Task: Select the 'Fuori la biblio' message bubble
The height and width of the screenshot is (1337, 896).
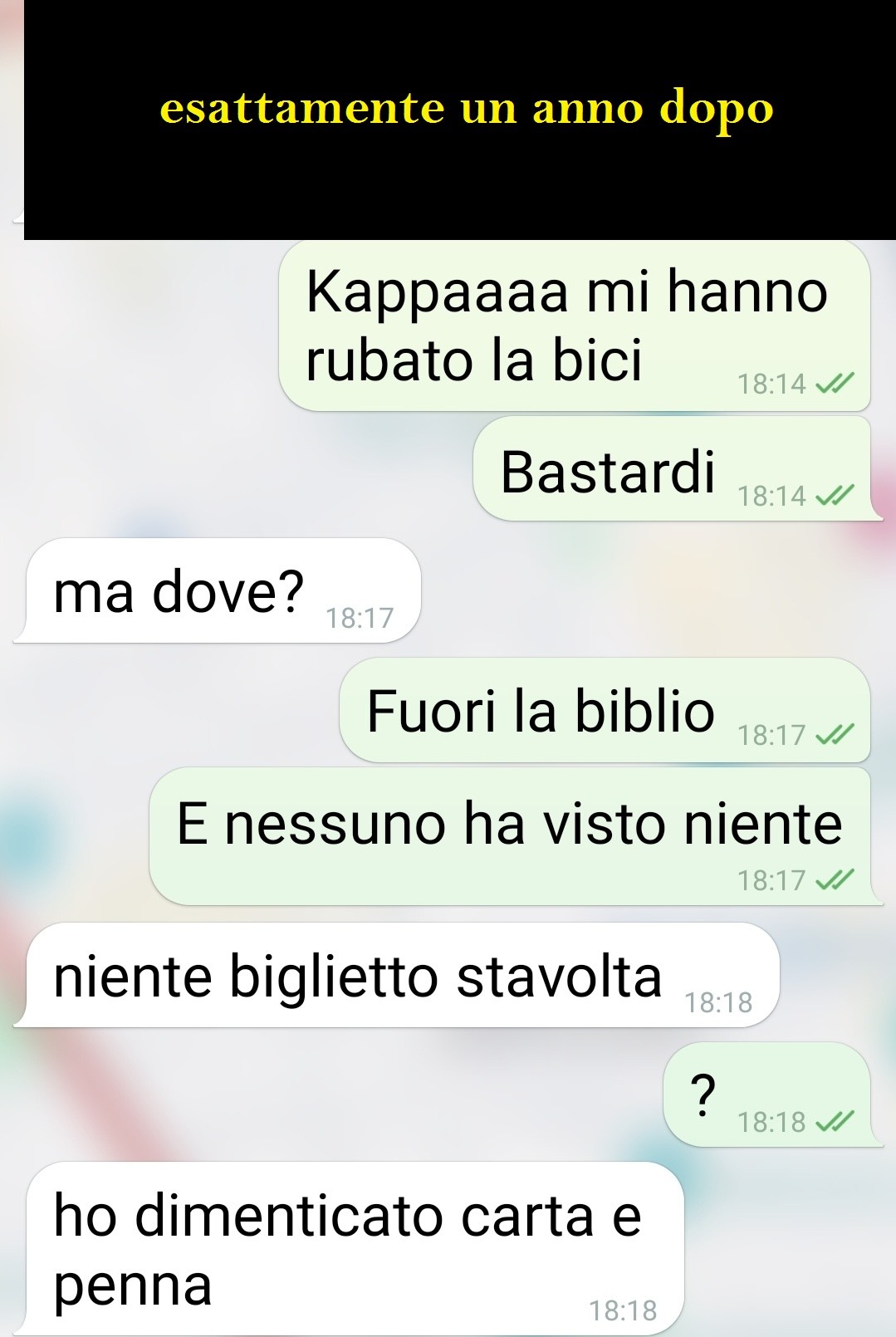Action: [x=605, y=710]
